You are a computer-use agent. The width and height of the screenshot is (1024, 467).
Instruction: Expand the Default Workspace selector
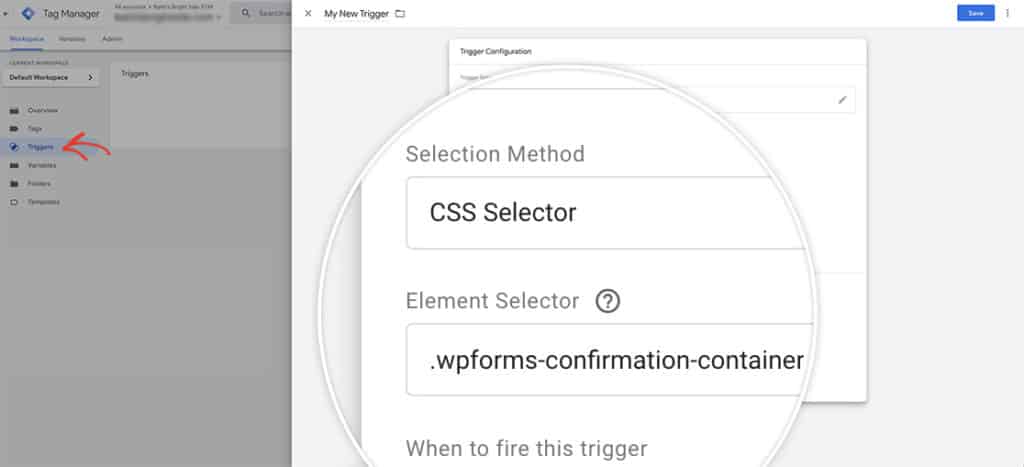(x=52, y=77)
